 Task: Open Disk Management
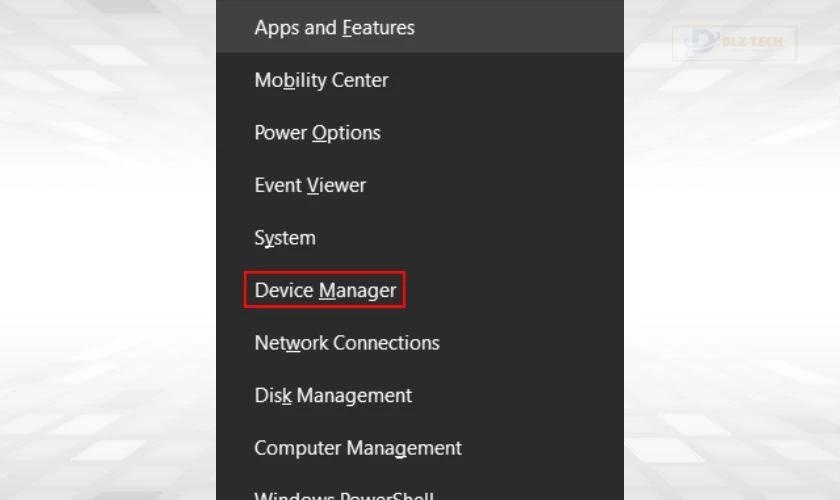333,396
